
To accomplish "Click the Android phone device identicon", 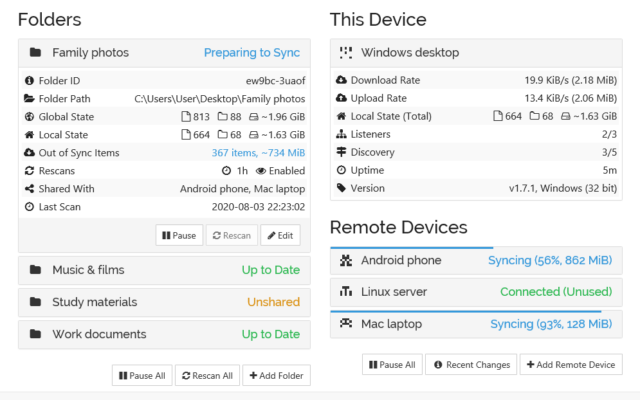I will (346, 260).
